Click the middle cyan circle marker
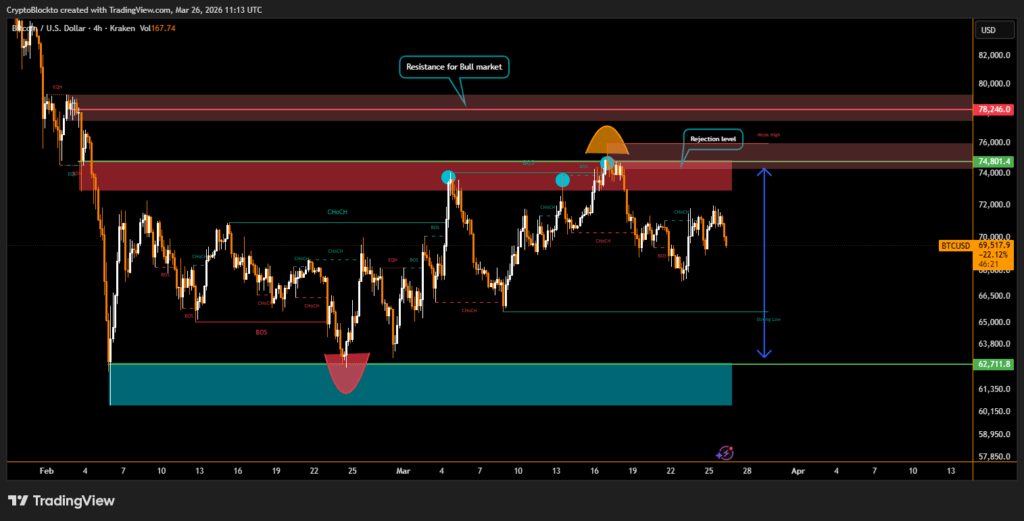 click(562, 180)
